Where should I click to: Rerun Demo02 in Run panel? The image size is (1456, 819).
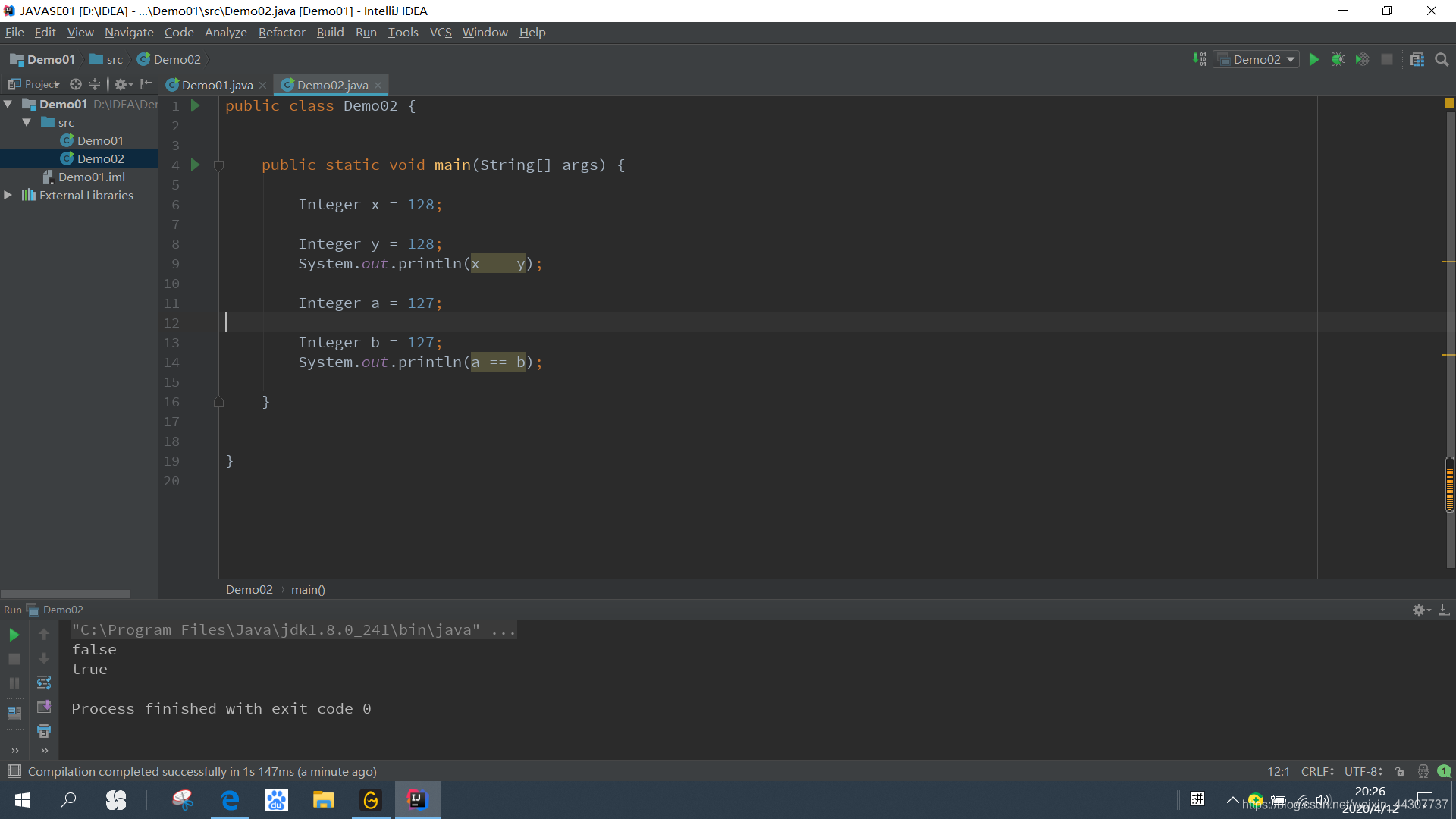pyautogui.click(x=14, y=635)
